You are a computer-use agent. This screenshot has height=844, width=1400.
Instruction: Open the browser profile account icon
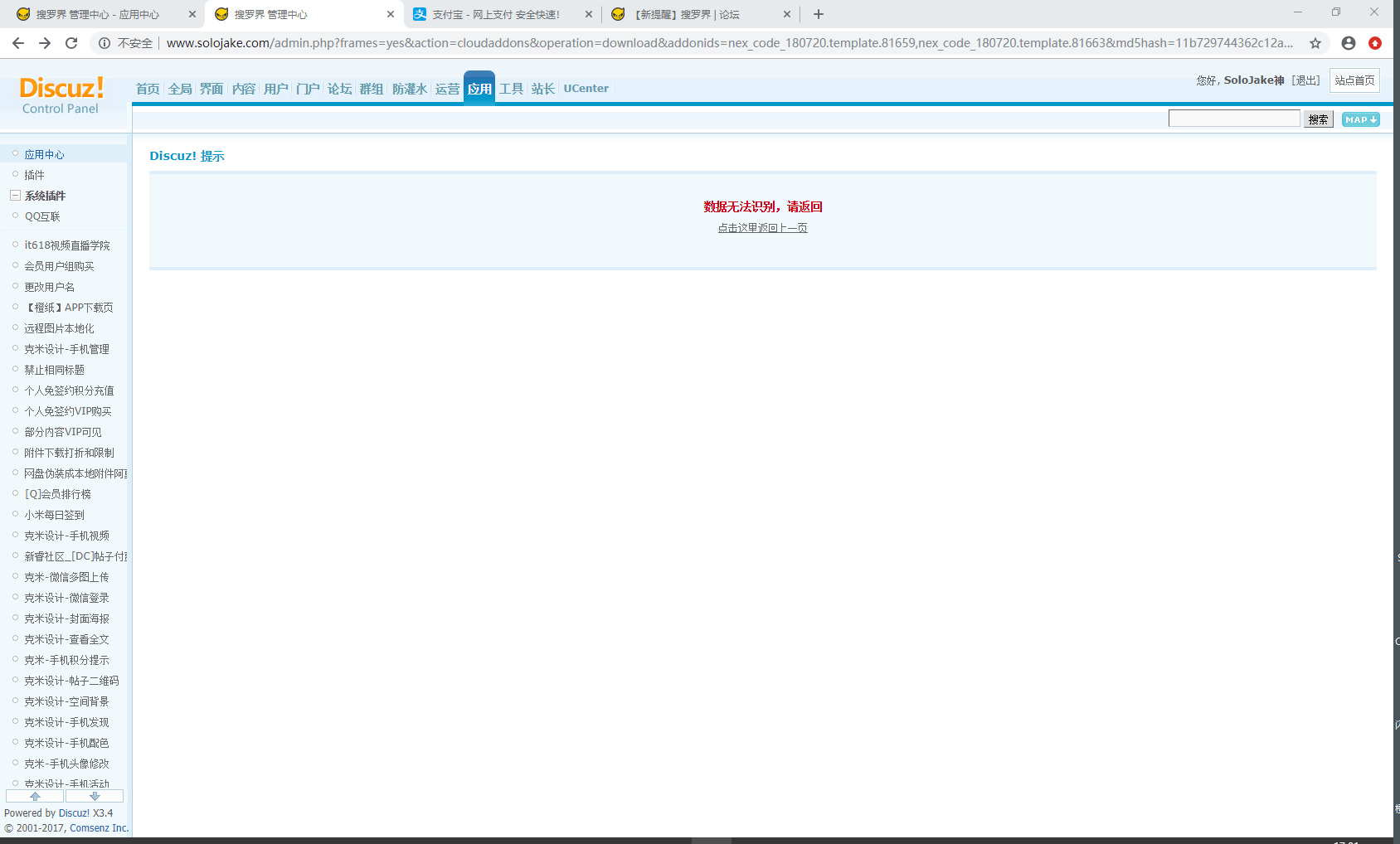pyautogui.click(x=1349, y=43)
